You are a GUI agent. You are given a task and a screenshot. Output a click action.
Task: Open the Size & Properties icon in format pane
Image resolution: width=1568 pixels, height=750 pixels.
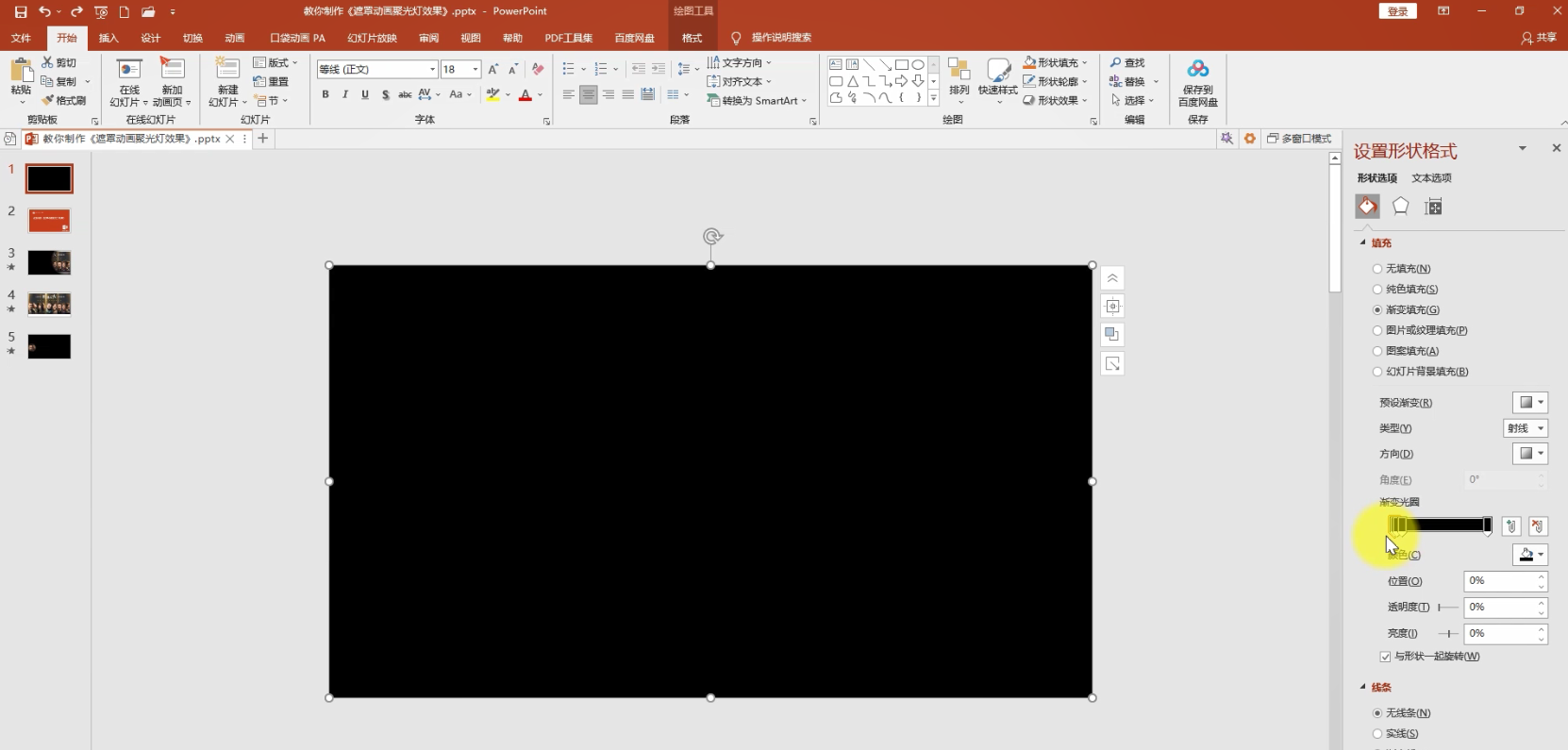pos(1433,207)
